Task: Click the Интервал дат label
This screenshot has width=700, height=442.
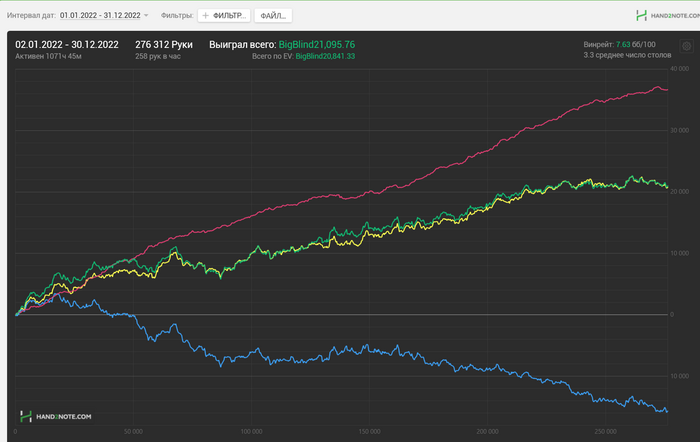Action: [31, 15]
